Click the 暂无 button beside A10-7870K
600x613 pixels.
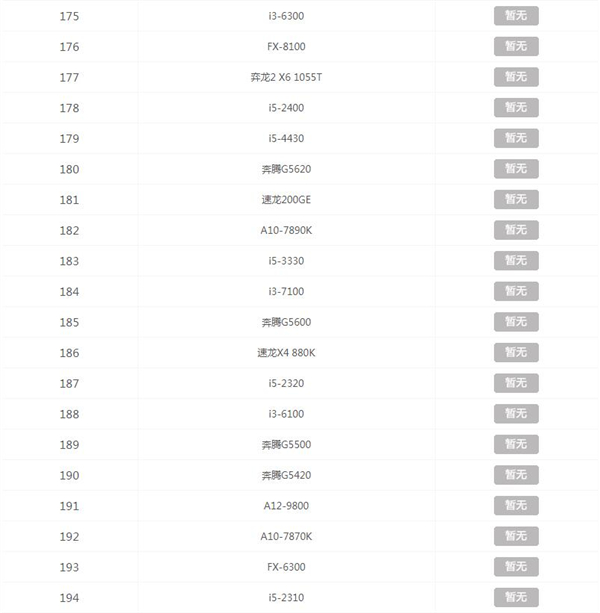[x=515, y=536]
